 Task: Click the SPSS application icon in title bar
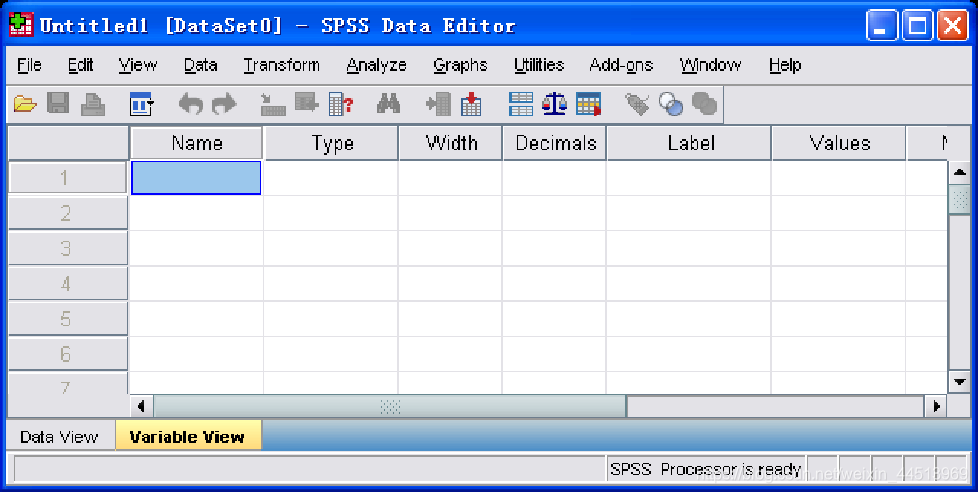[x=21, y=26]
